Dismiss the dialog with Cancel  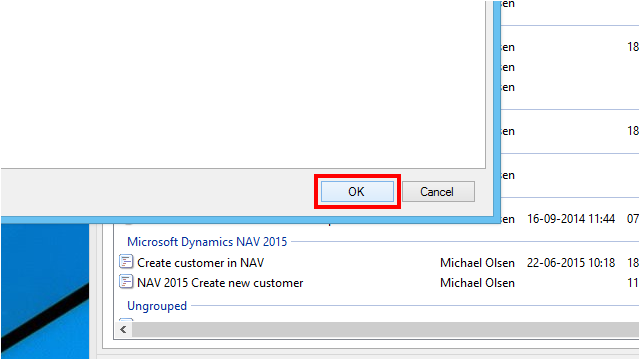click(438, 191)
